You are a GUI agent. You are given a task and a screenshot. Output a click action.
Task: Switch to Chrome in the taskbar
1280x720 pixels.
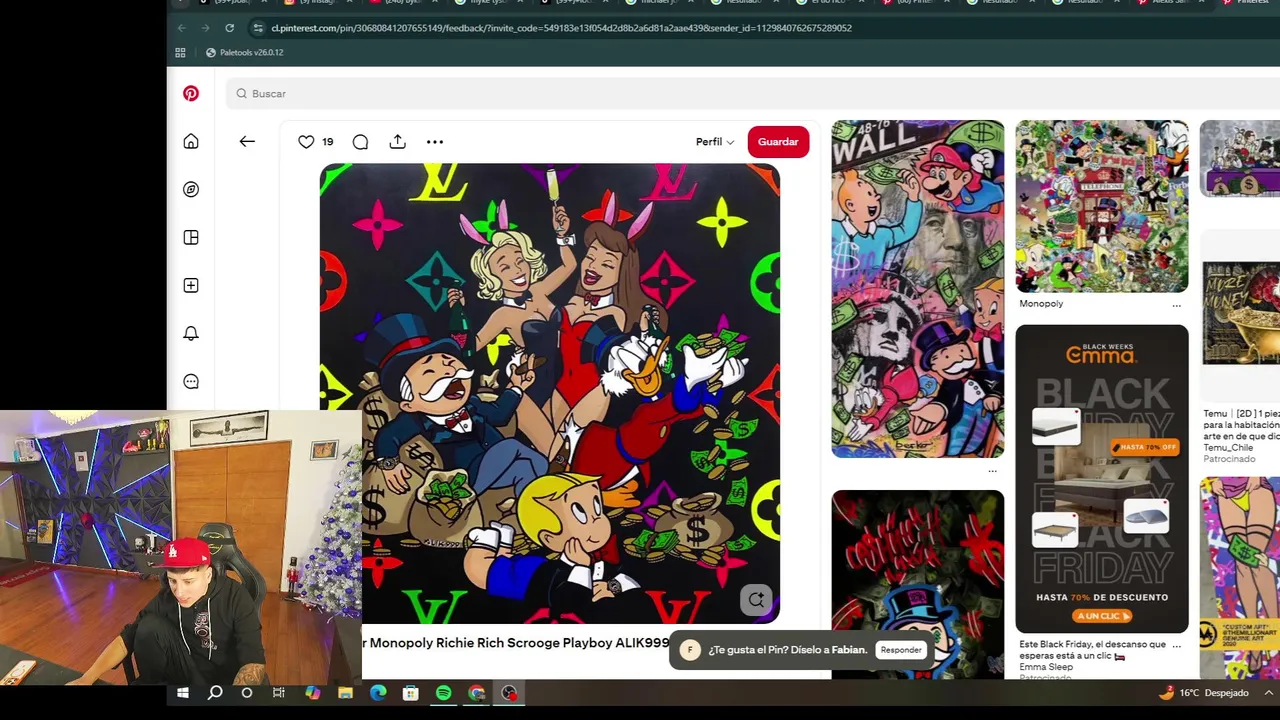[476, 693]
